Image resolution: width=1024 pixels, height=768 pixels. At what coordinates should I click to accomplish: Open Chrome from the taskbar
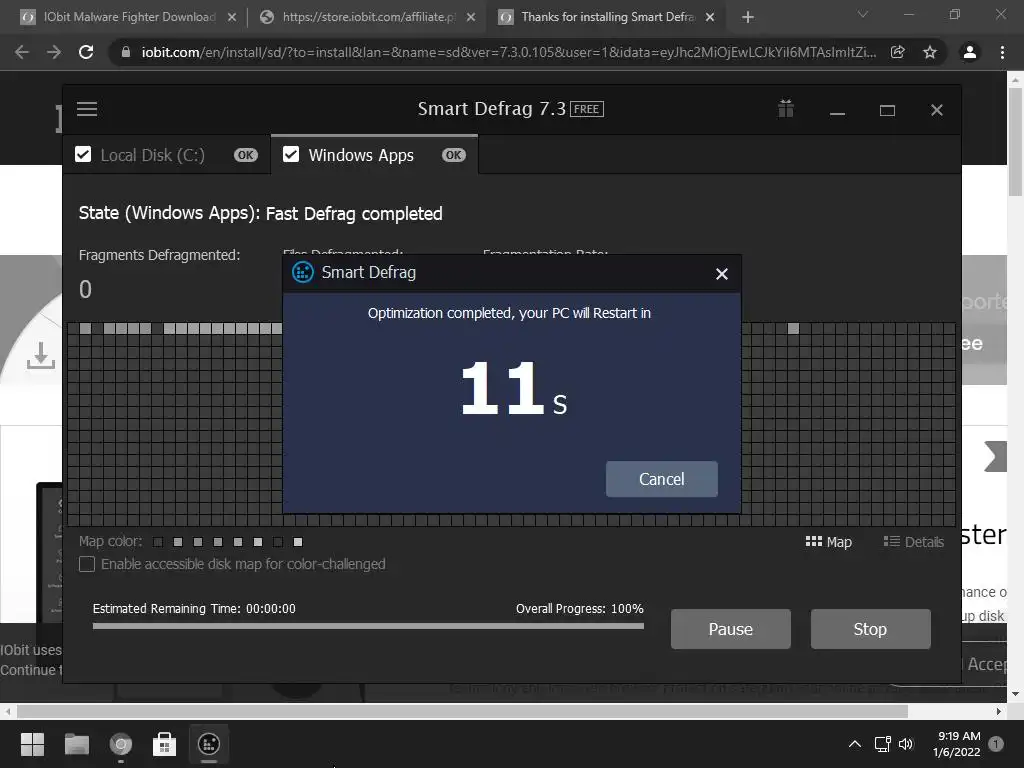pyautogui.click(x=120, y=744)
